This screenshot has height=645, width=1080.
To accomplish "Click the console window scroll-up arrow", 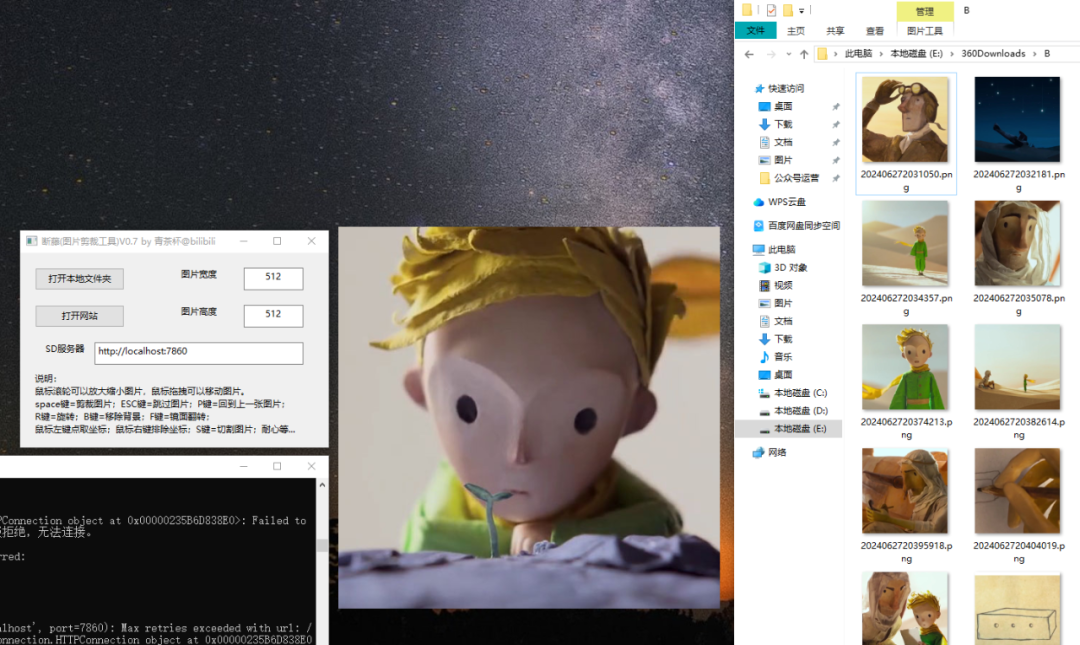I will coord(322,485).
